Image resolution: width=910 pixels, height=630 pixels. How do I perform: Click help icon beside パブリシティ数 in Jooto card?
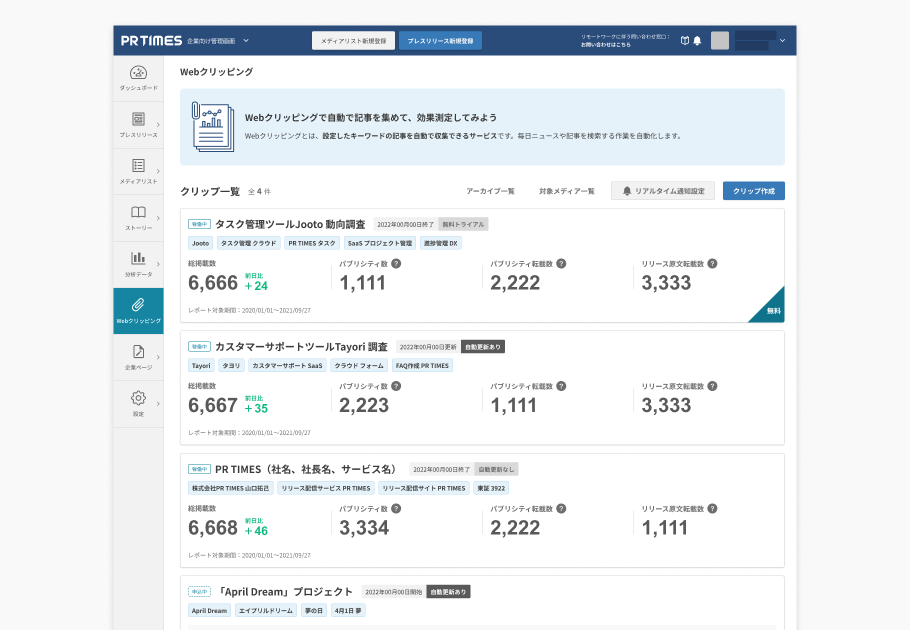coord(396,263)
